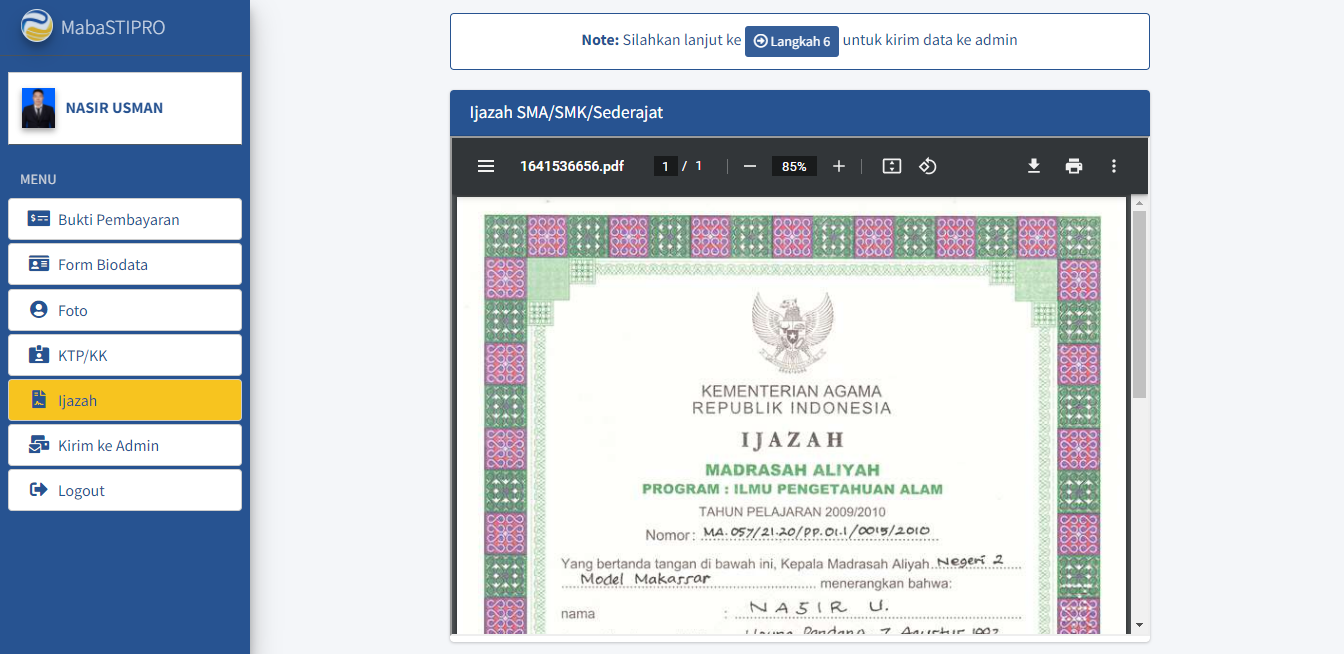This screenshot has height=654, width=1344.
Task: Click the Langkah 6 button
Action: 791,41
